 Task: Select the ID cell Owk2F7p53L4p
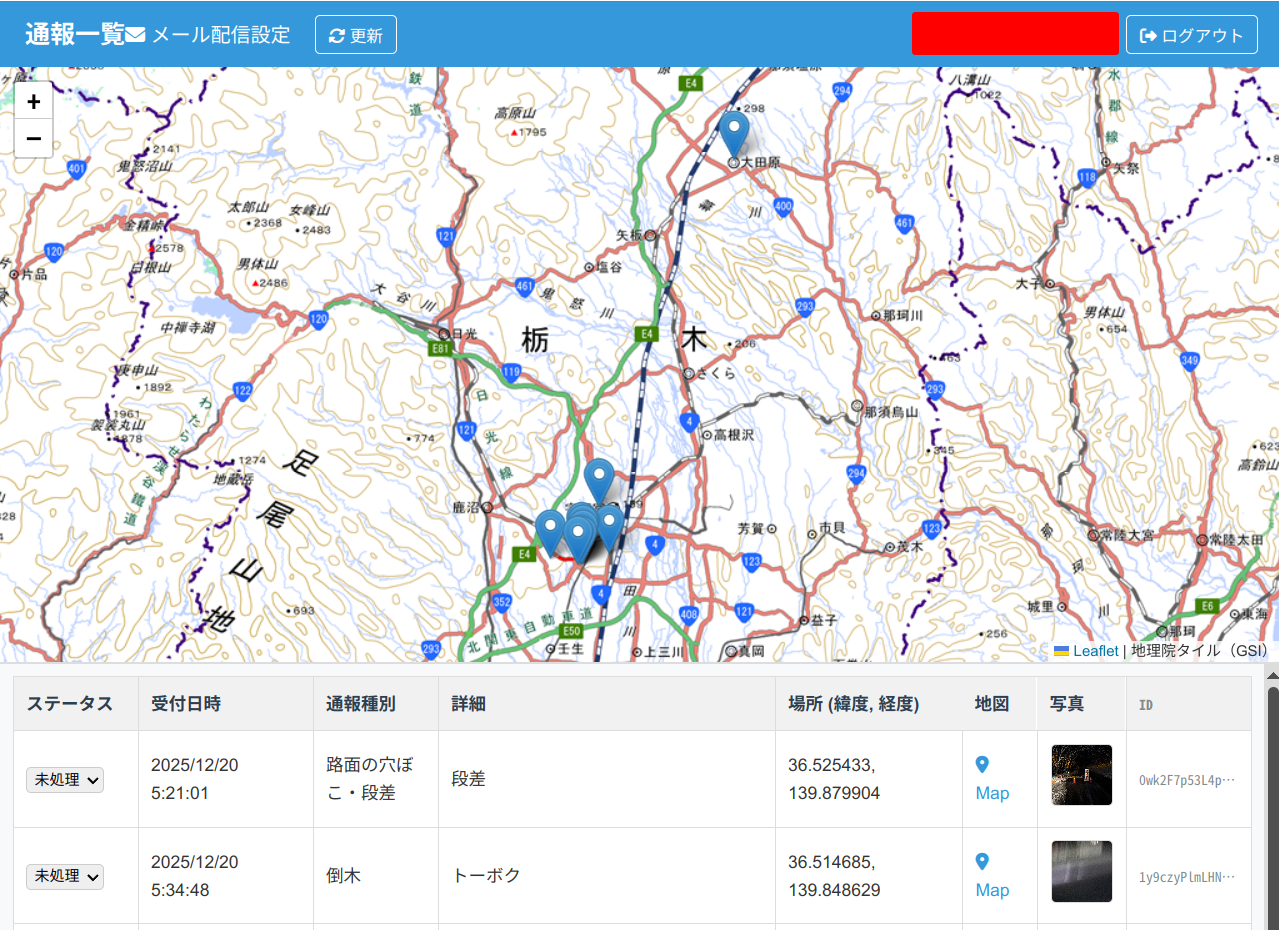[x=1187, y=780]
